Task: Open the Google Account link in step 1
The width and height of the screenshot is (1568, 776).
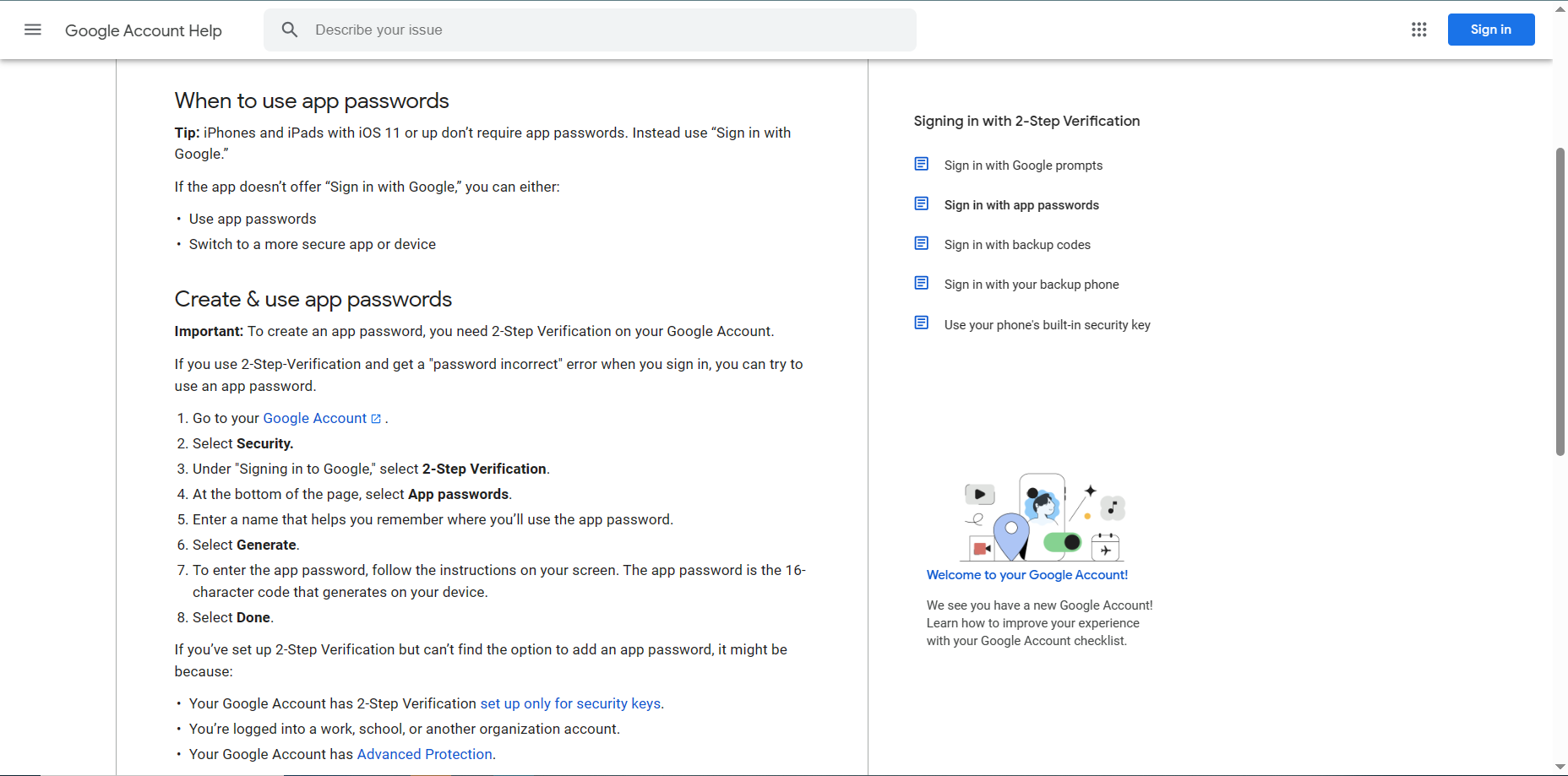Action: (x=315, y=418)
